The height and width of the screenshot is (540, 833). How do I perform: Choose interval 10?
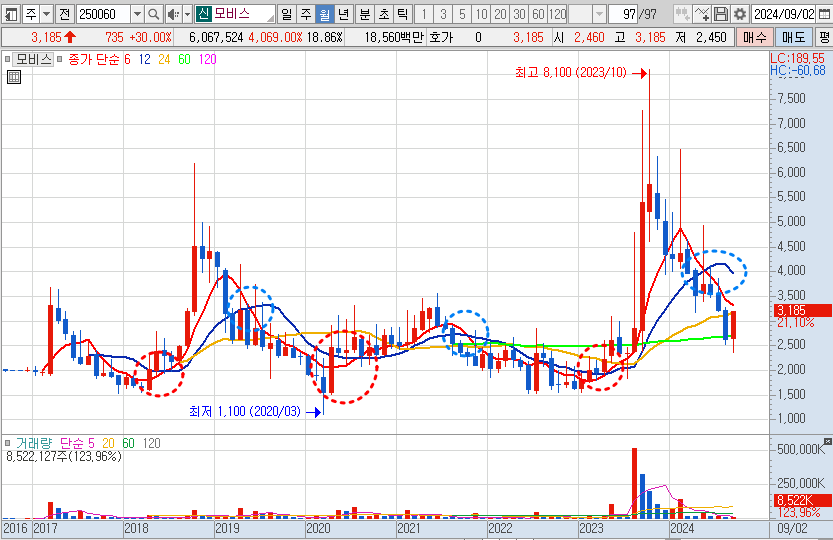[481, 14]
